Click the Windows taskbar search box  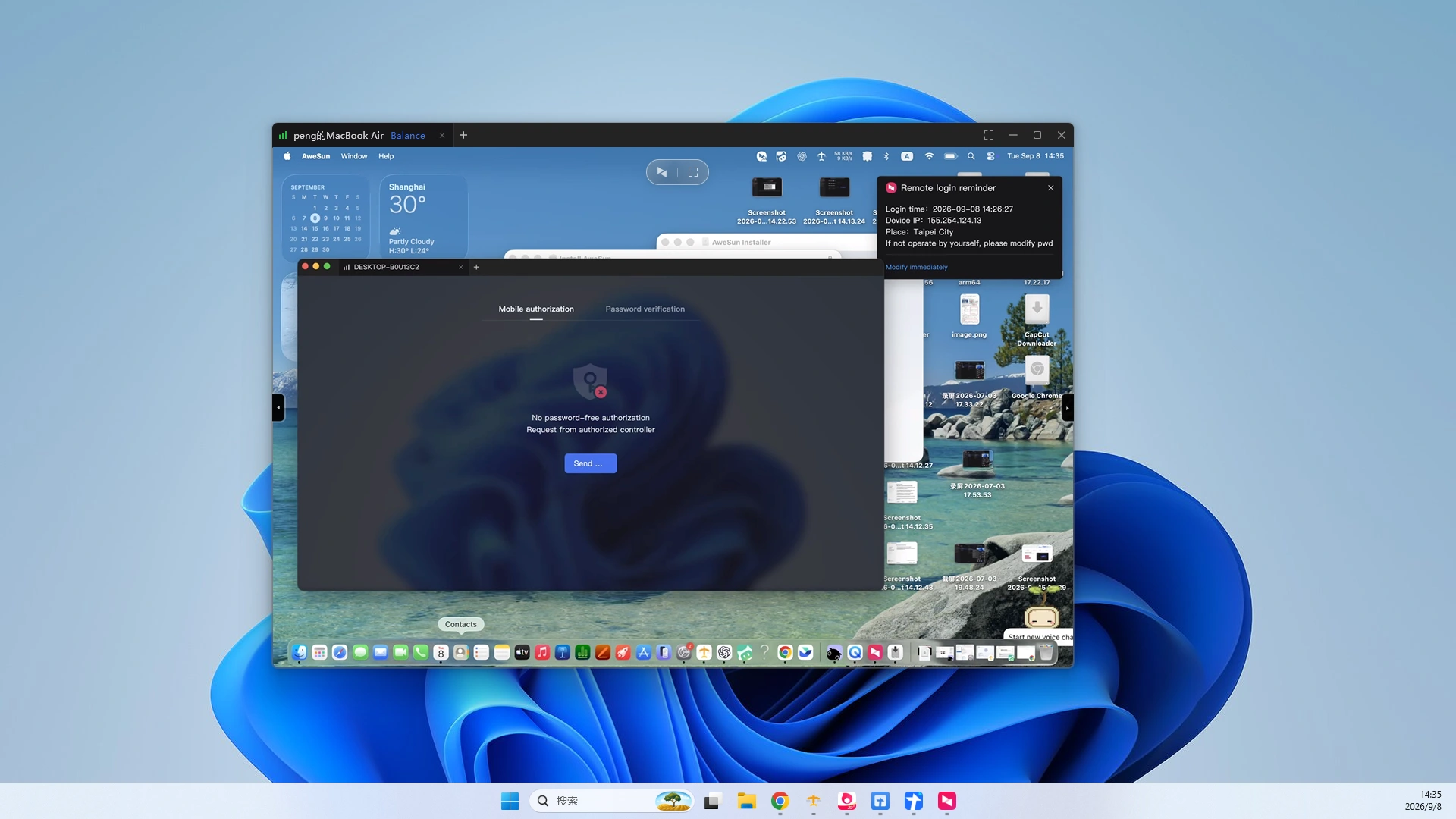click(611, 801)
